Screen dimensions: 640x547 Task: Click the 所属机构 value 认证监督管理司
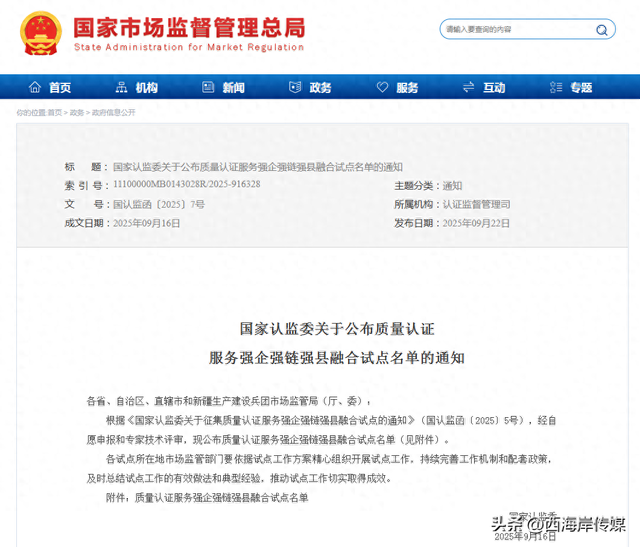tap(477, 204)
